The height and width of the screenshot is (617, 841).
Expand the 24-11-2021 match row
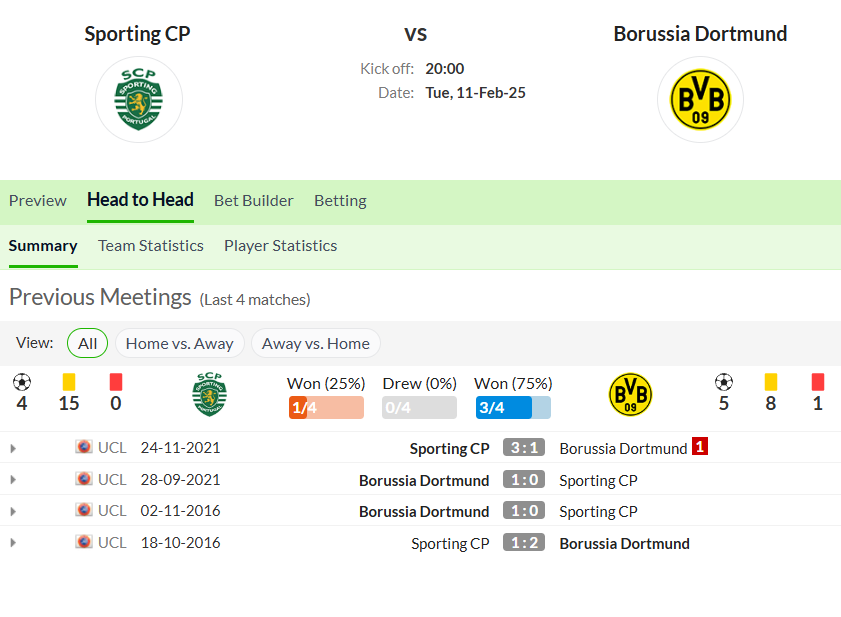13,448
